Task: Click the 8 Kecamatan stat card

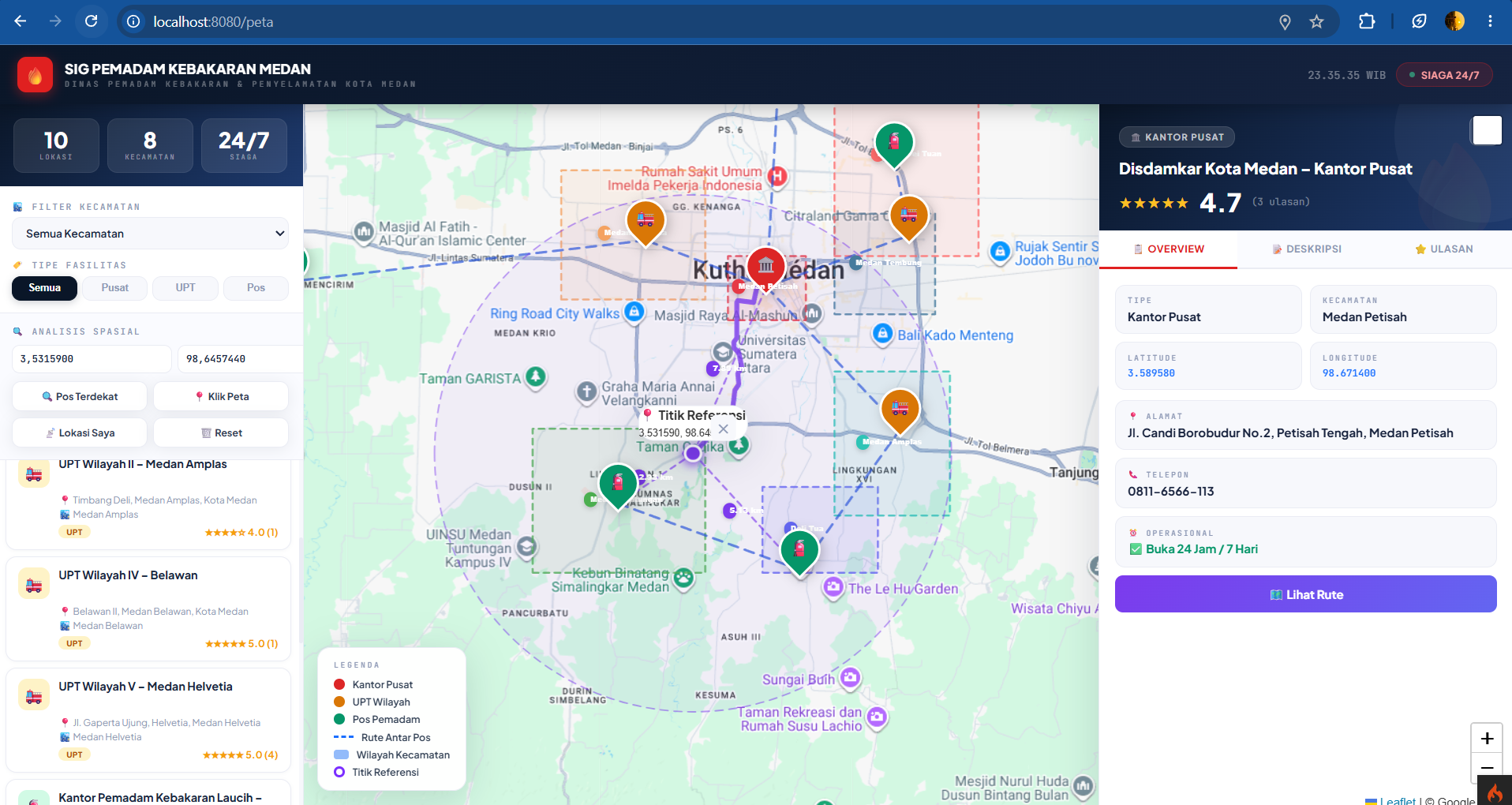Action: [x=150, y=145]
